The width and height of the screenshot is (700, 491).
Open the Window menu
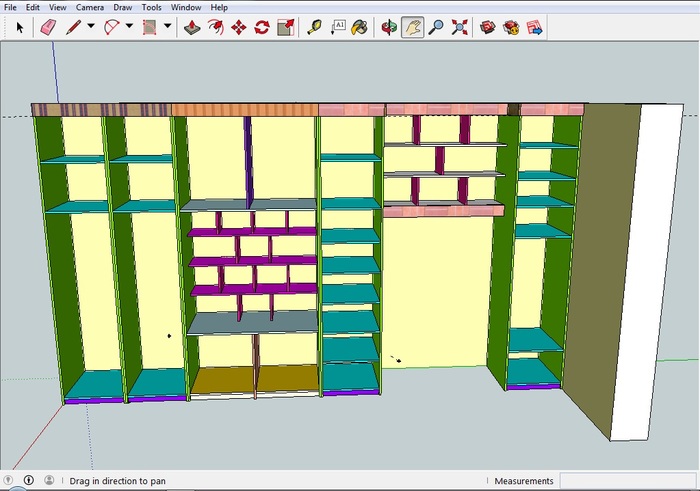click(185, 7)
